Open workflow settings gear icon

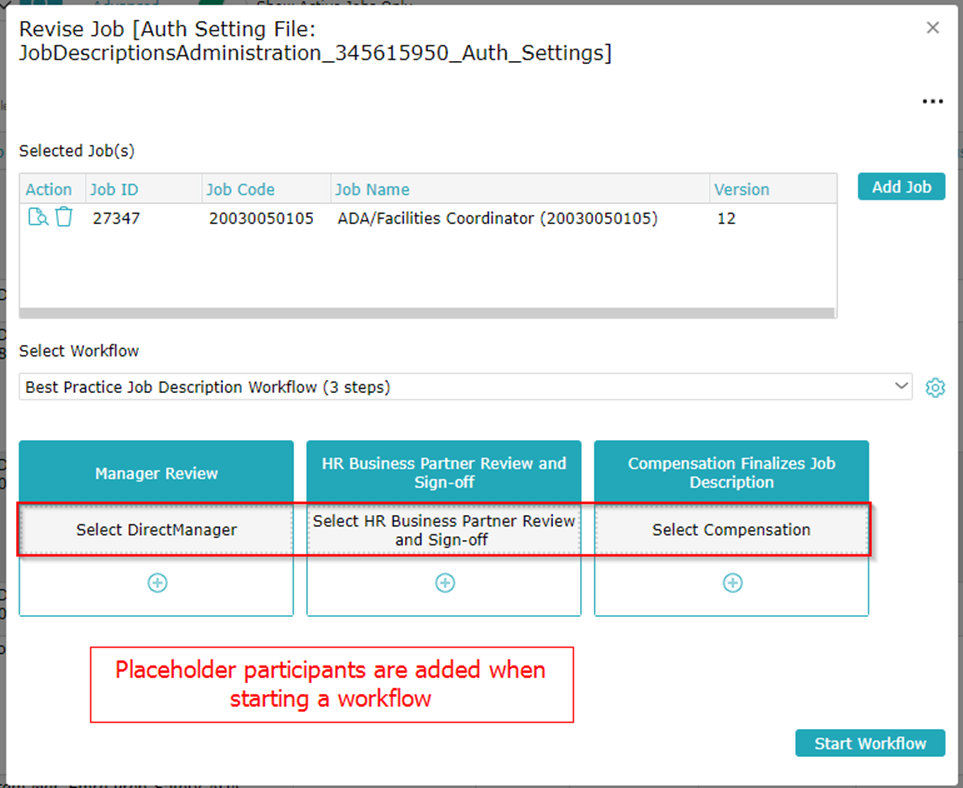coord(935,388)
